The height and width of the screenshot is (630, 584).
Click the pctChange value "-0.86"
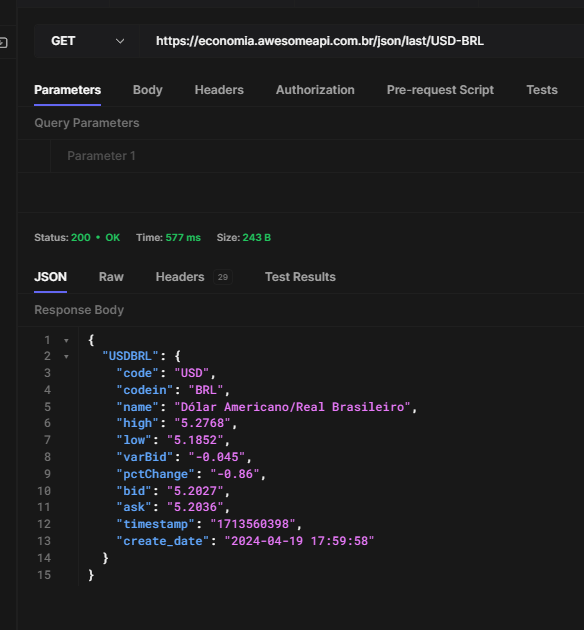(235, 474)
